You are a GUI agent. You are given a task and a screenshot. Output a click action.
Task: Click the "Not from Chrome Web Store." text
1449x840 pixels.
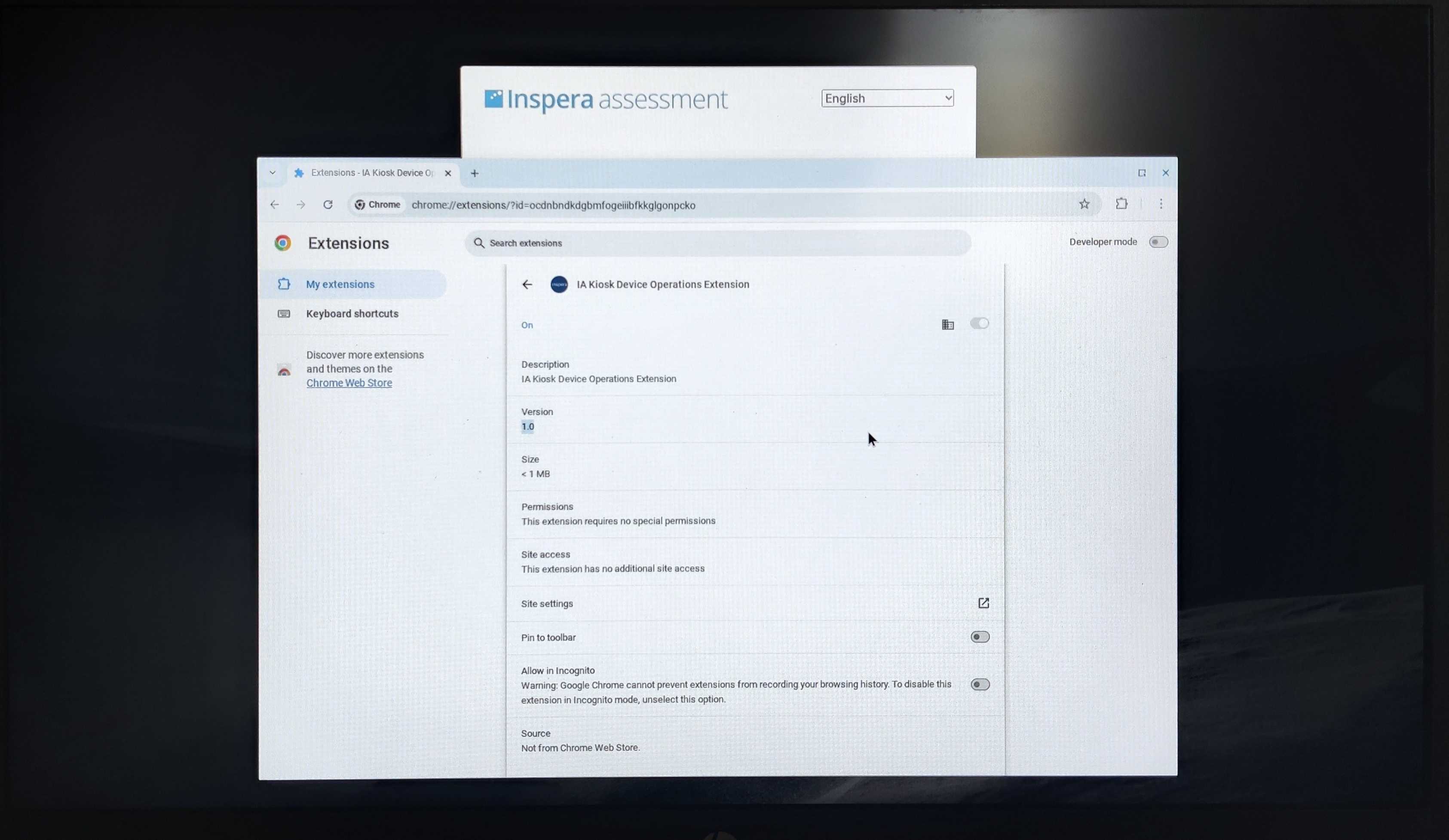coord(580,748)
